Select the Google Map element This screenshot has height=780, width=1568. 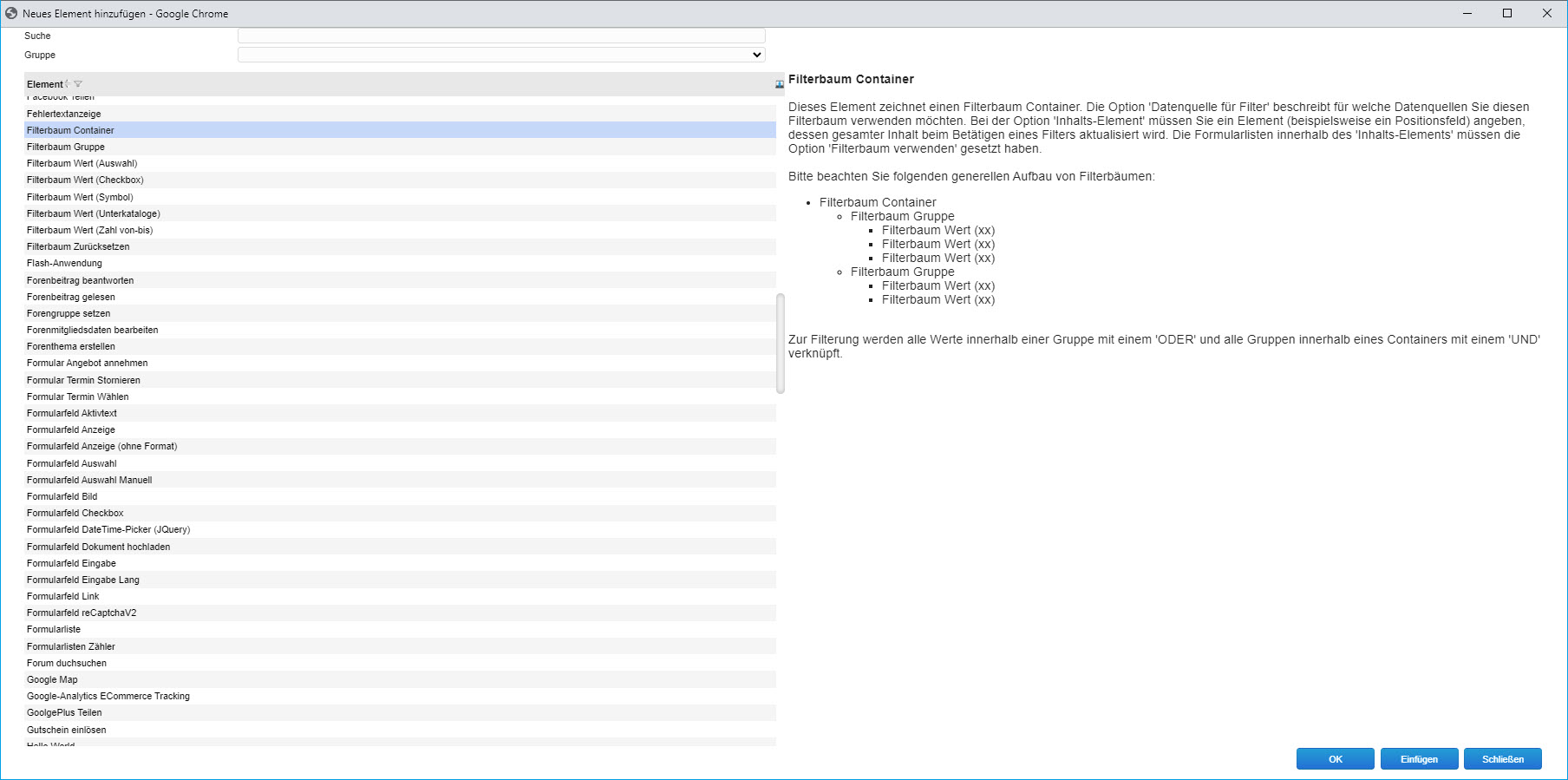[x=52, y=679]
